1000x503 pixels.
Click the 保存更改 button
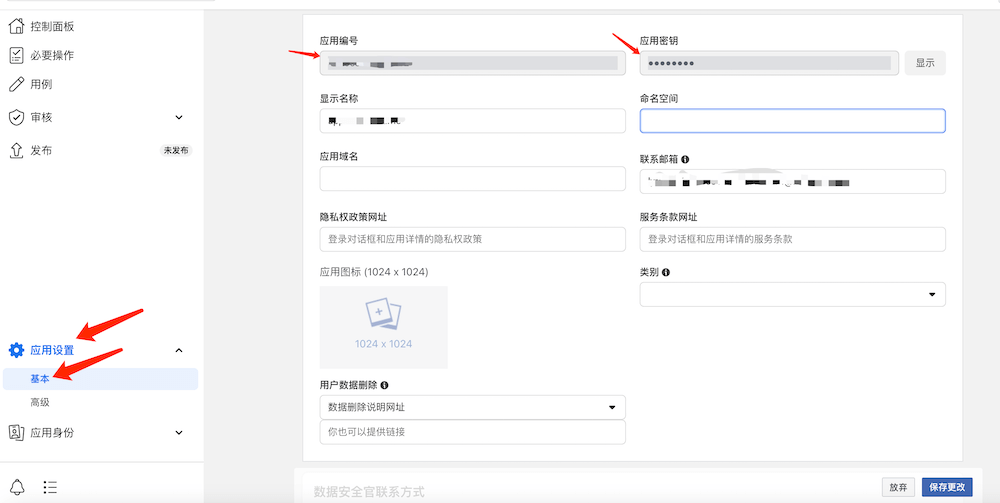click(945, 487)
